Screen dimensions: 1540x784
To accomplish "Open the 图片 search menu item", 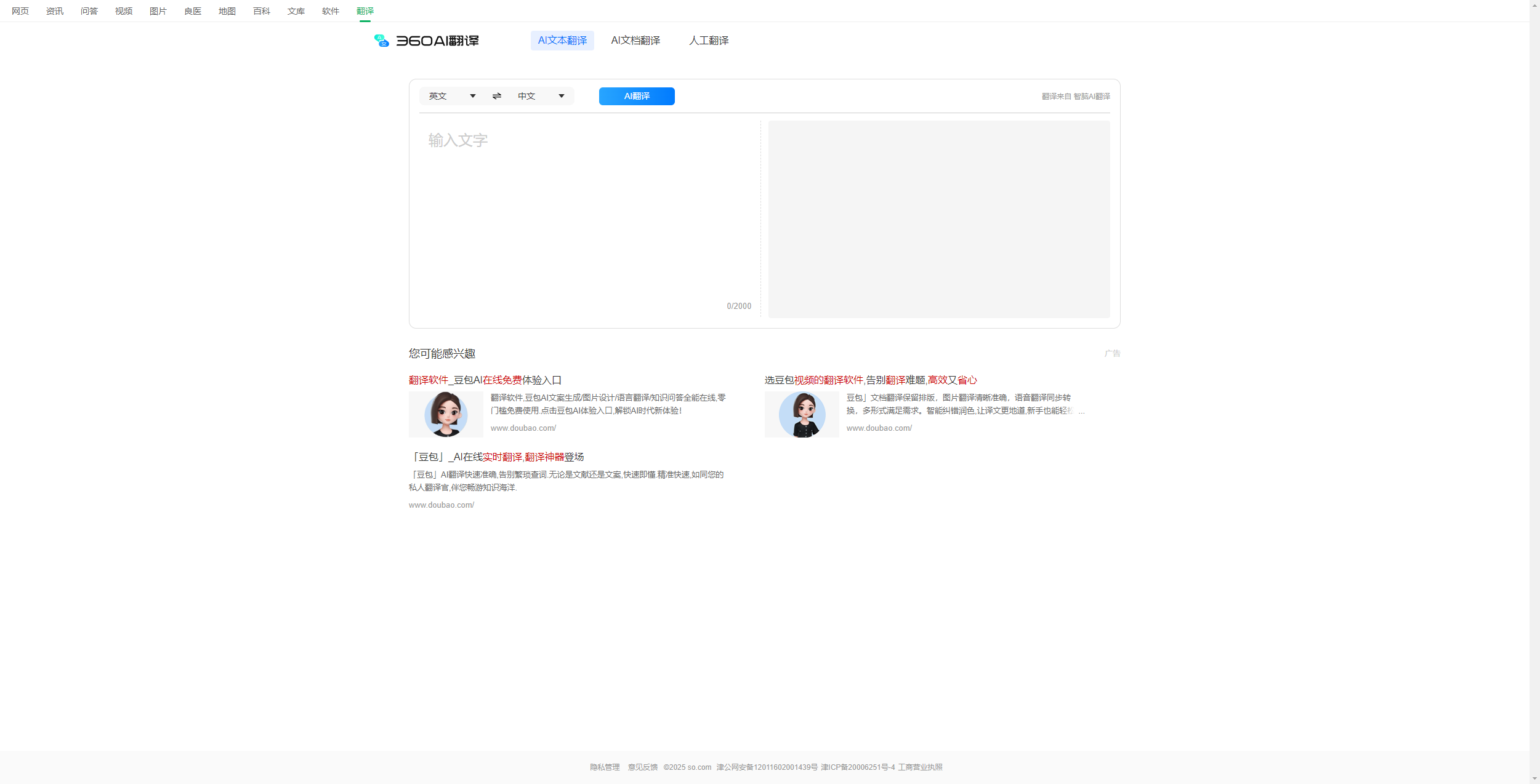I will pyautogui.click(x=157, y=10).
